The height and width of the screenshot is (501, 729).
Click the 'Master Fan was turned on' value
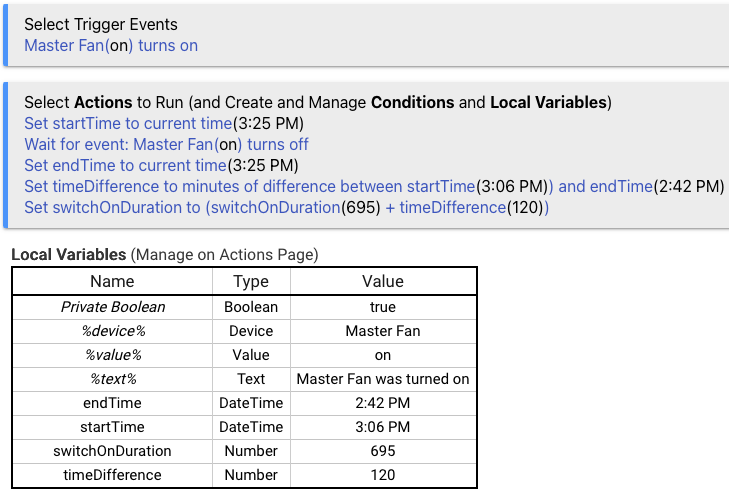pyautogui.click(x=383, y=379)
